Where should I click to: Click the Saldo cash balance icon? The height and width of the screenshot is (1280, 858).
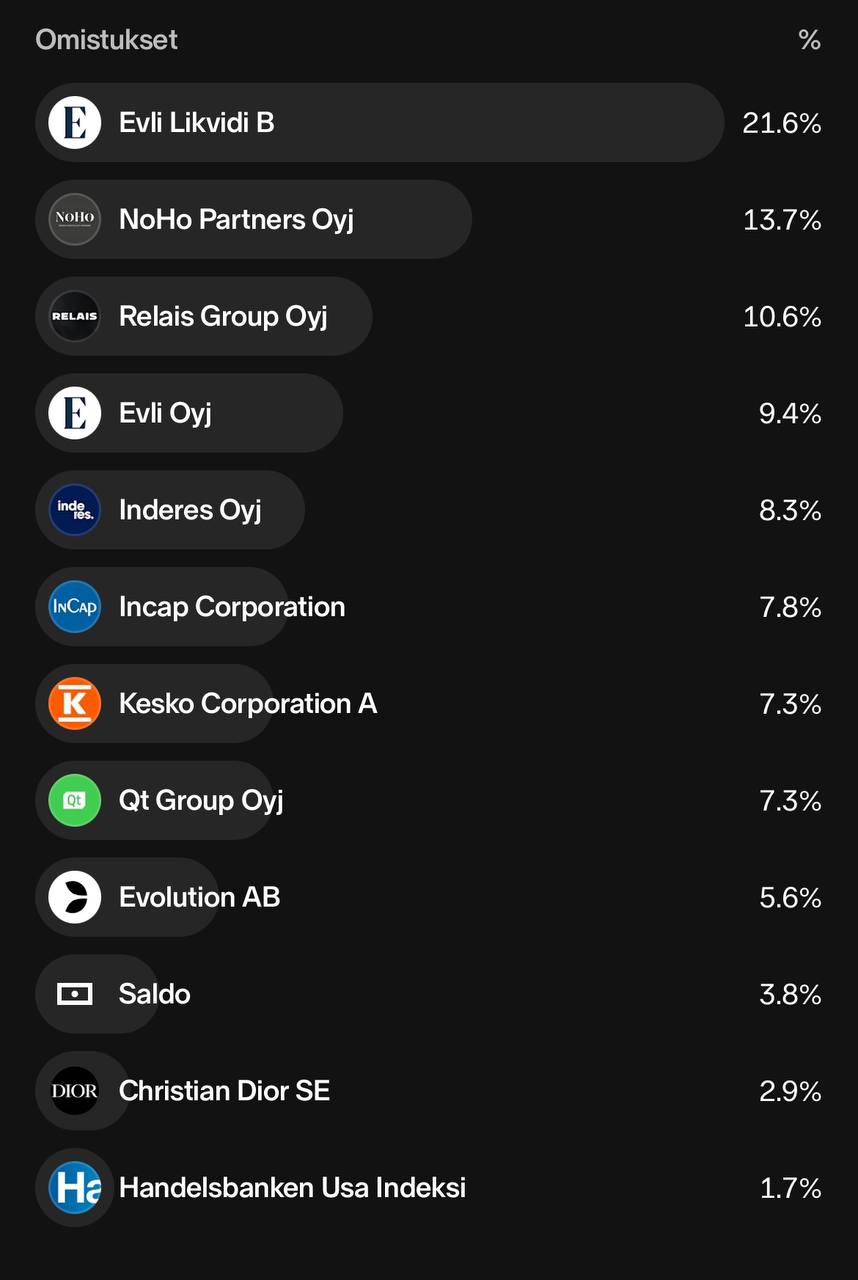(75, 994)
